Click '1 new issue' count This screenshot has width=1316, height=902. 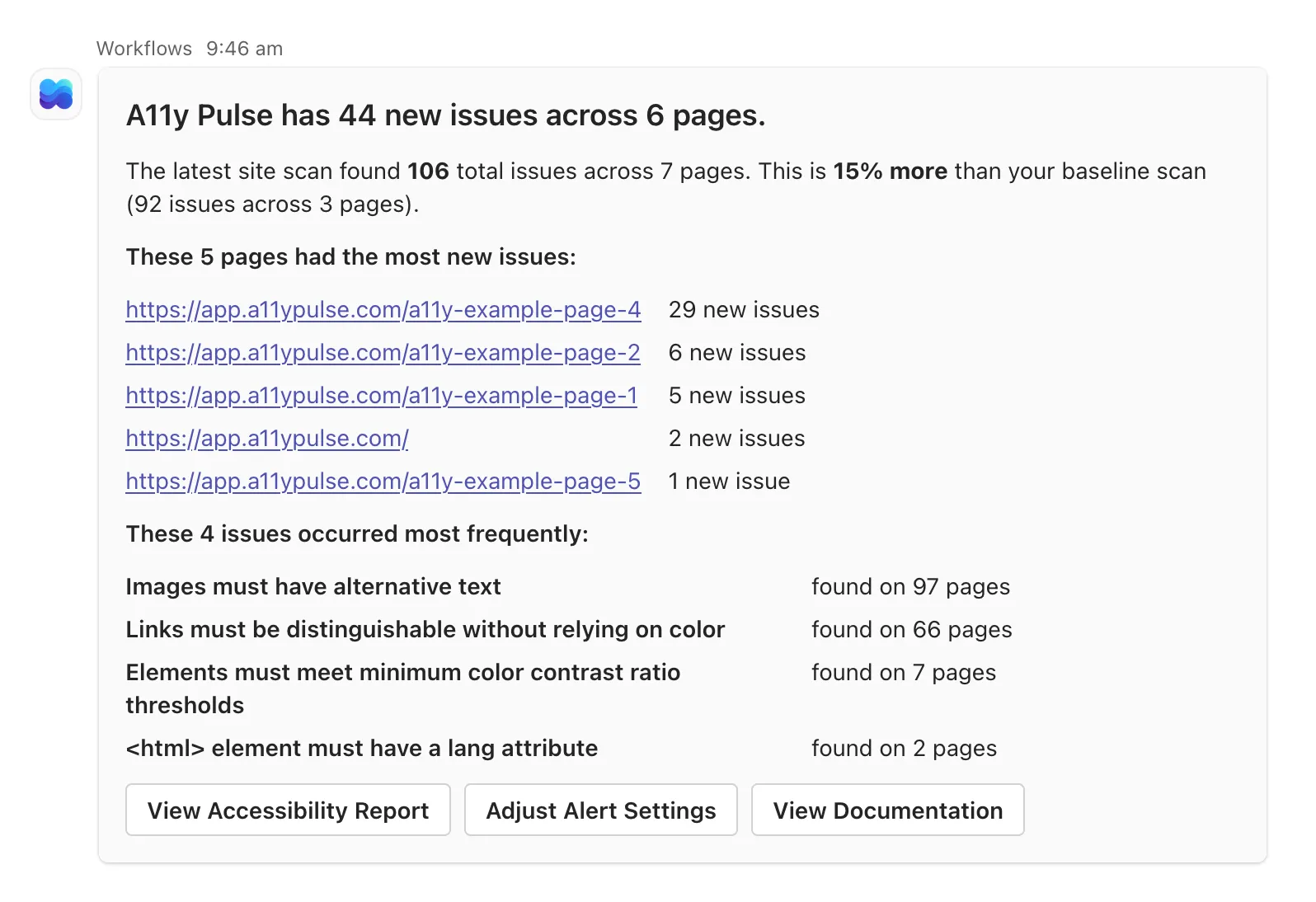pyautogui.click(x=729, y=481)
